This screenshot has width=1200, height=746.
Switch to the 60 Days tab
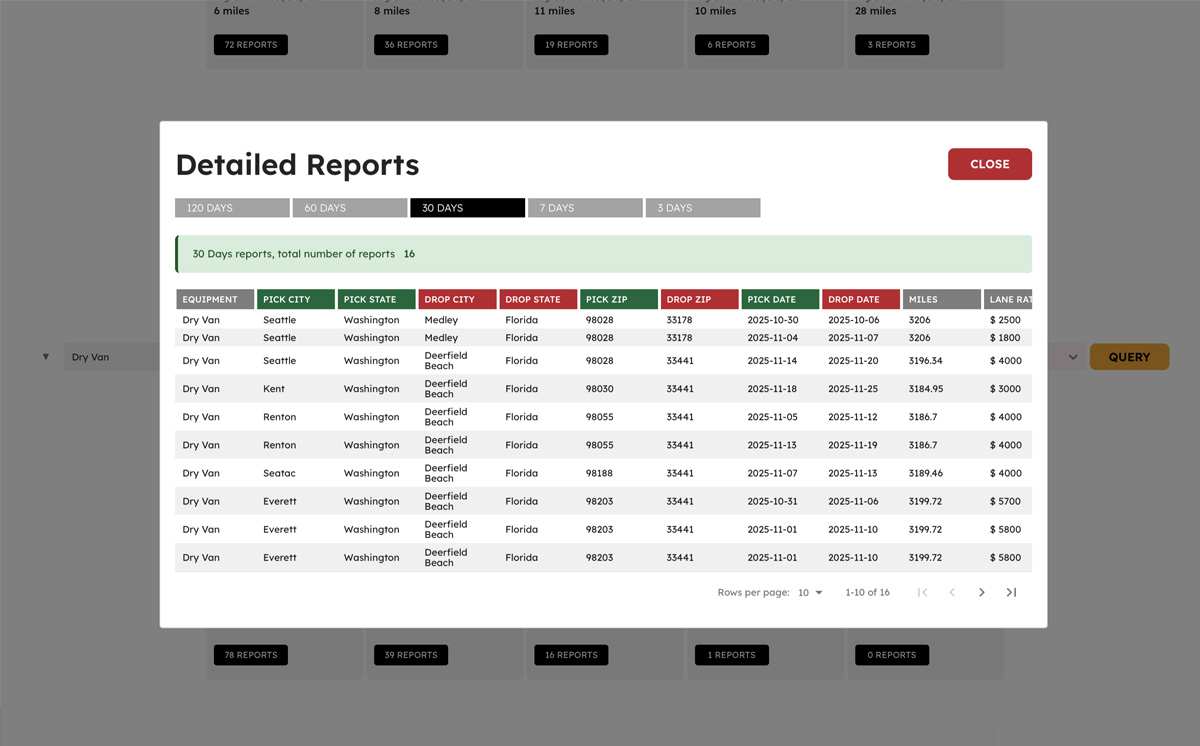pyautogui.click(x=349, y=208)
